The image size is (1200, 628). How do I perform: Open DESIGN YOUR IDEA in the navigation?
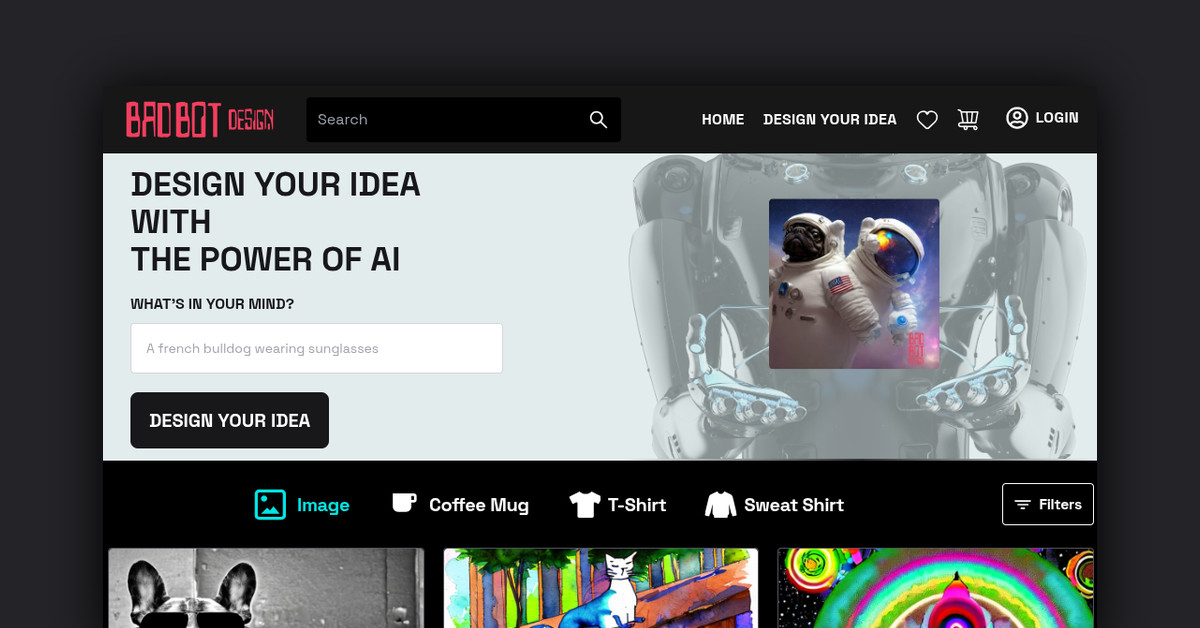(x=830, y=119)
